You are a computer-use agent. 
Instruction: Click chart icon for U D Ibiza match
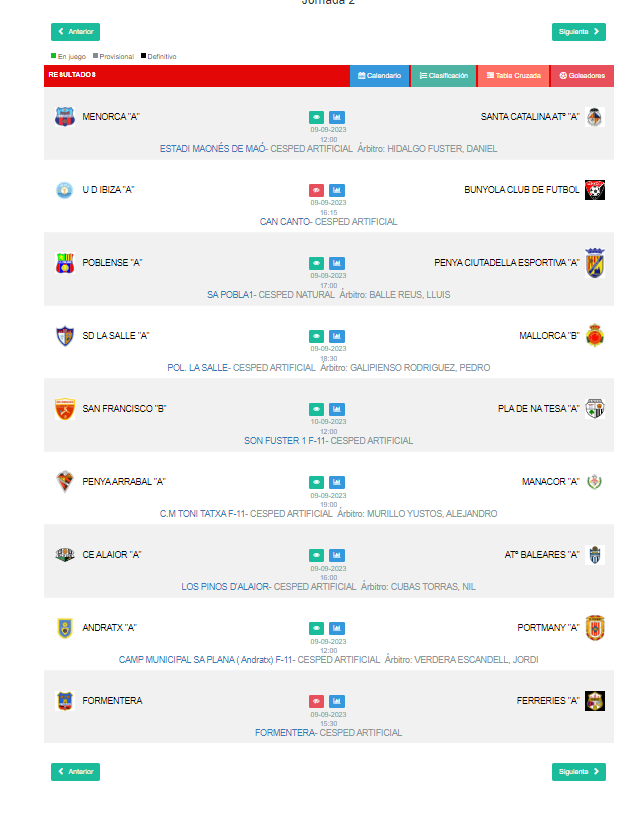point(337,190)
